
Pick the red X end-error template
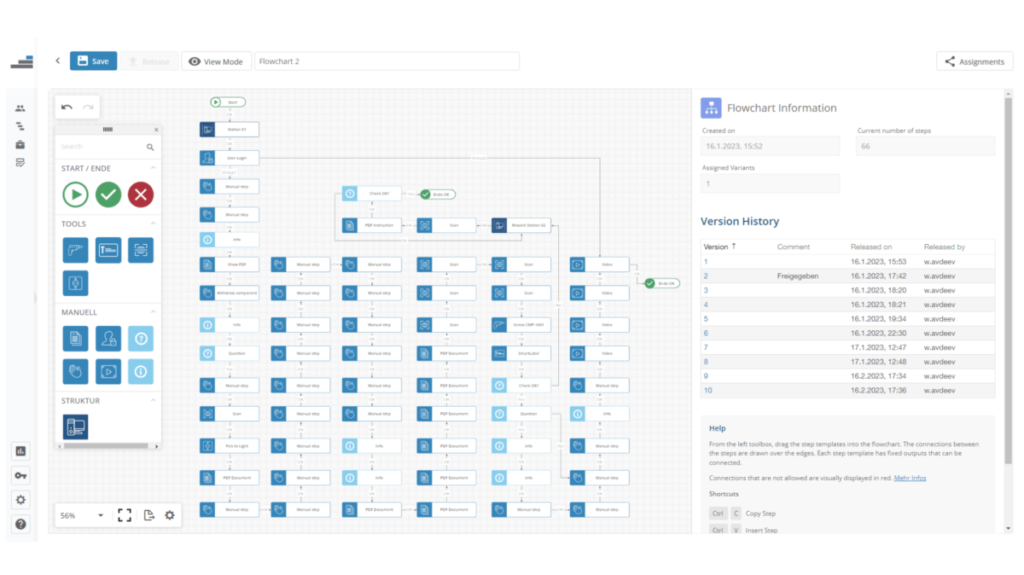tap(141, 194)
